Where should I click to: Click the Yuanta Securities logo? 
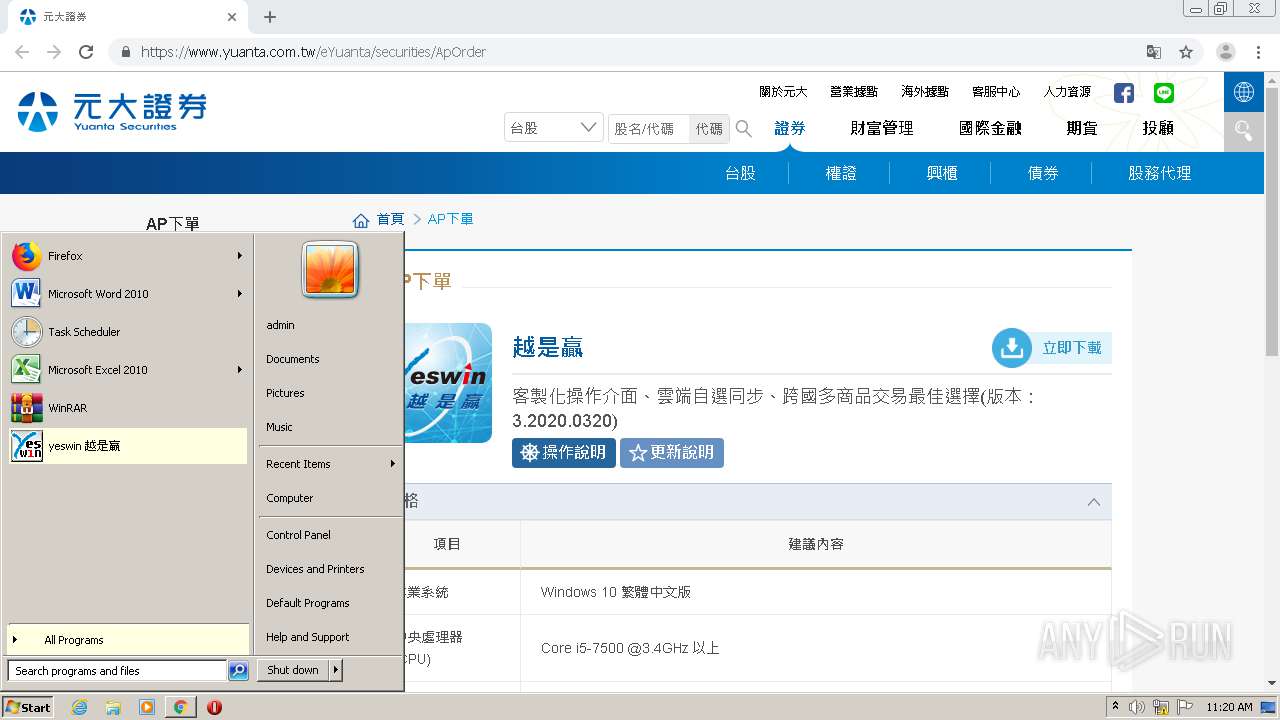coord(112,111)
